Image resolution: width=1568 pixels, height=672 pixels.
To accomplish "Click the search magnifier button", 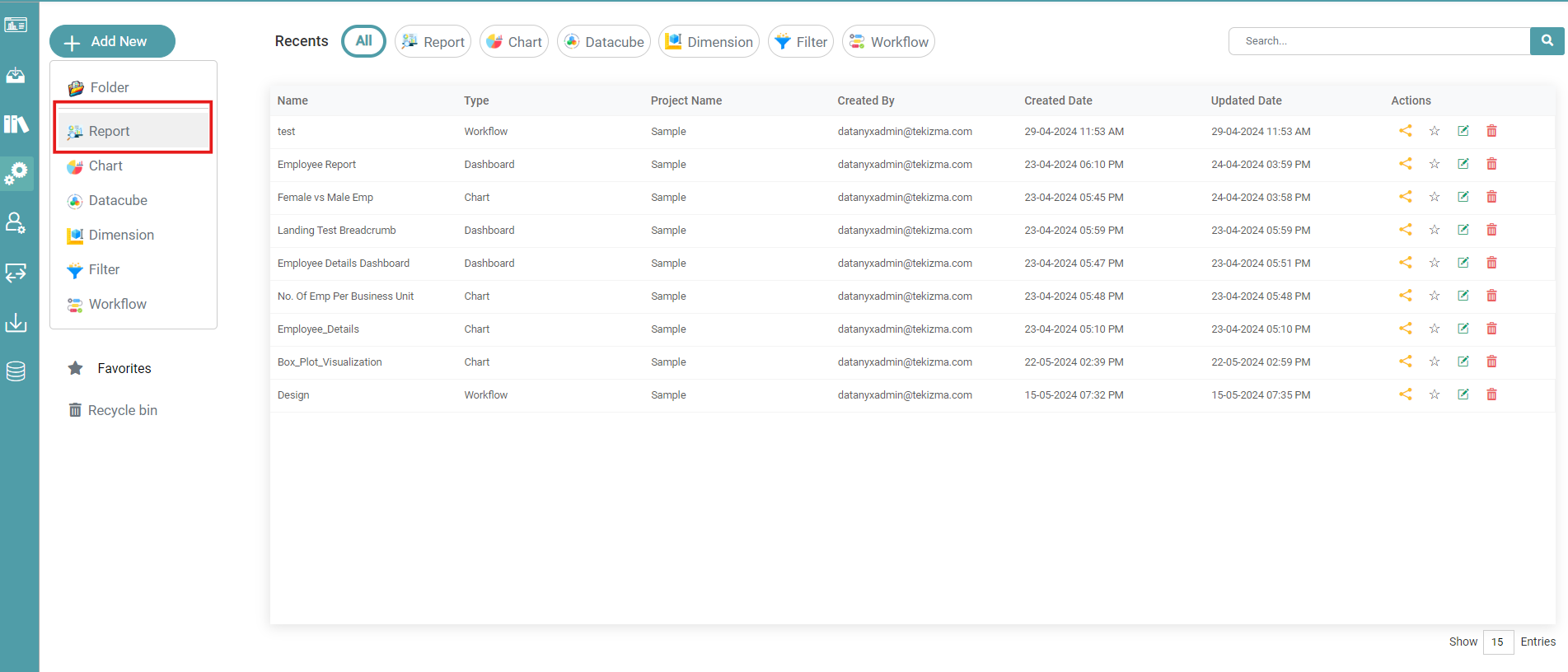I will pyautogui.click(x=1547, y=40).
